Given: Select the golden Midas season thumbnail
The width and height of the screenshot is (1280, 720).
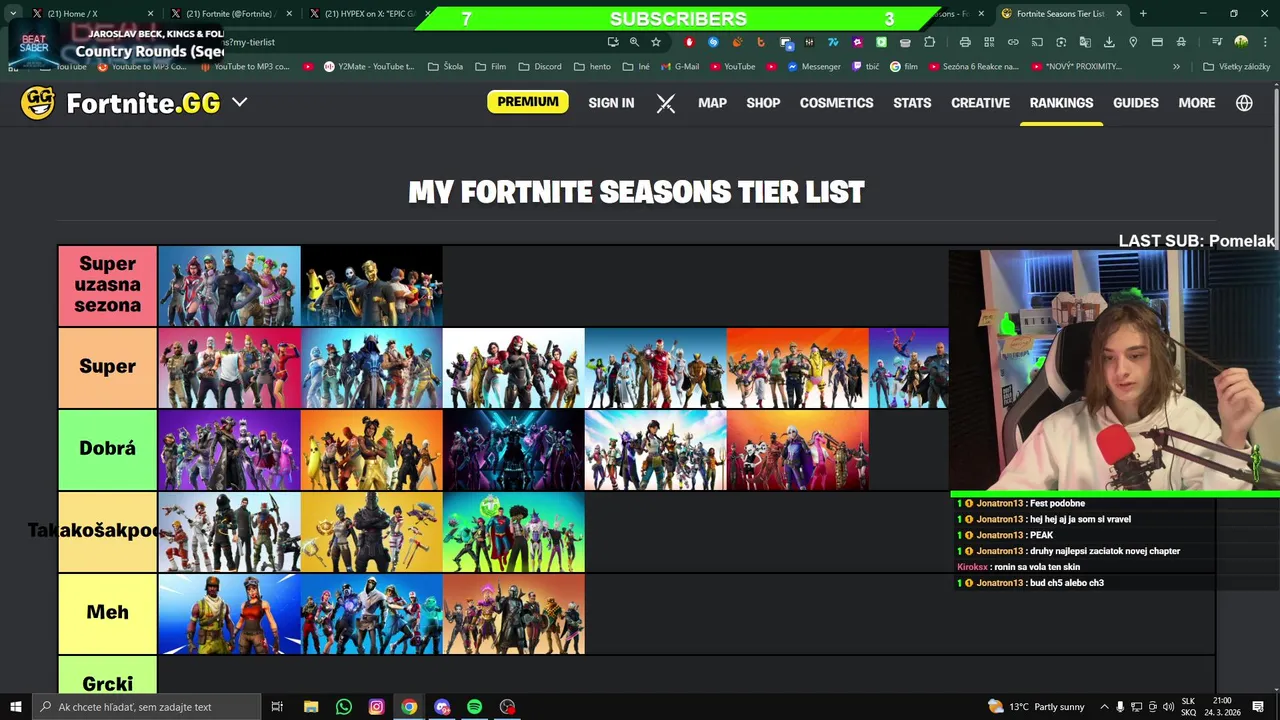Looking at the screenshot, I should pyautogui.click(x=371, y=286).
